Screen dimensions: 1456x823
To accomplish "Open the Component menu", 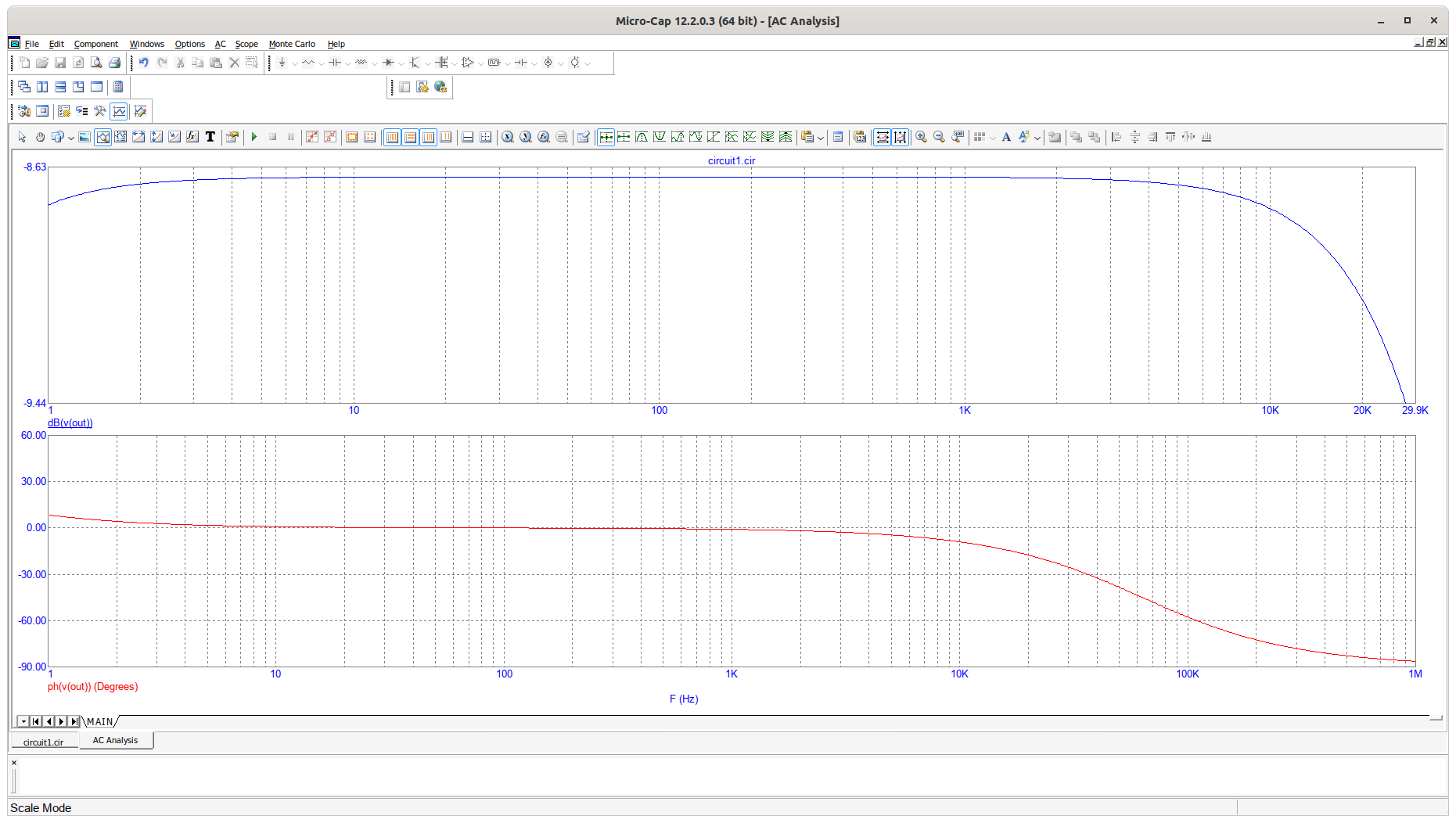I will pos(95,44).
